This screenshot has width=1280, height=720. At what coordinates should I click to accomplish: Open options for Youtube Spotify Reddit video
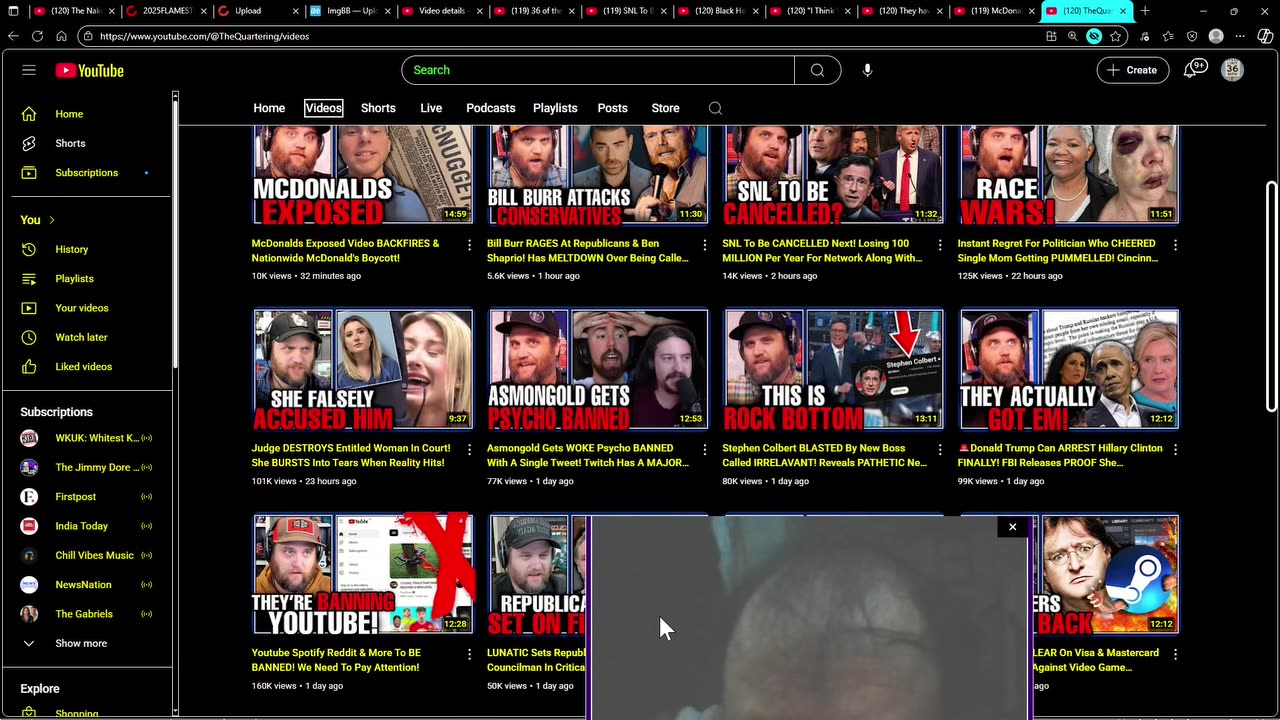(469, 654)
